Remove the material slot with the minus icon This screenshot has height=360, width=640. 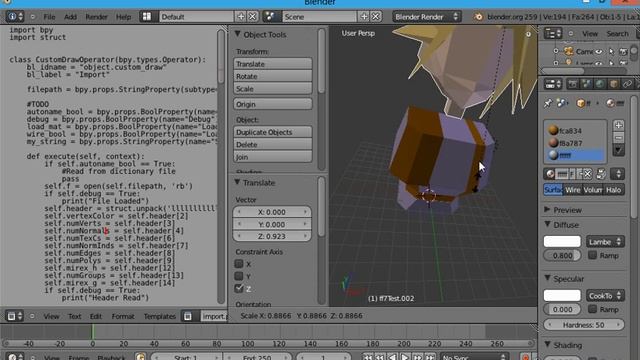coord(618,138)
